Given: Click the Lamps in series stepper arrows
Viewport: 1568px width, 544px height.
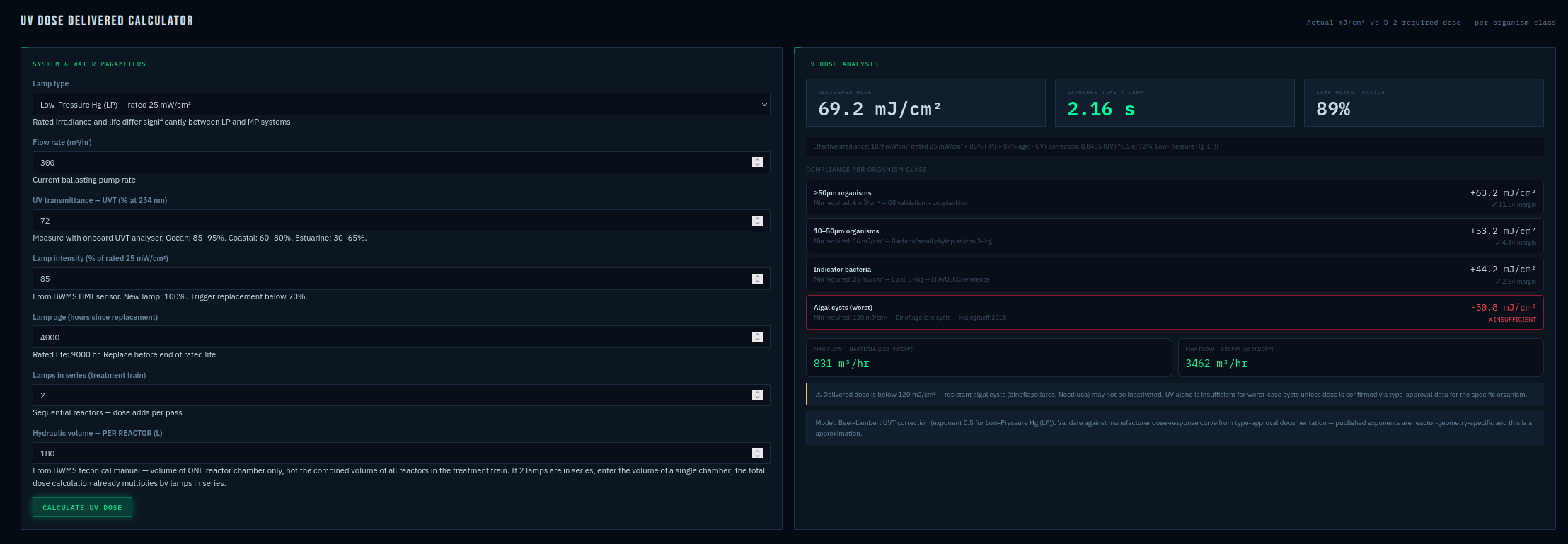Looking at the screenshot, I should [757, 395].
